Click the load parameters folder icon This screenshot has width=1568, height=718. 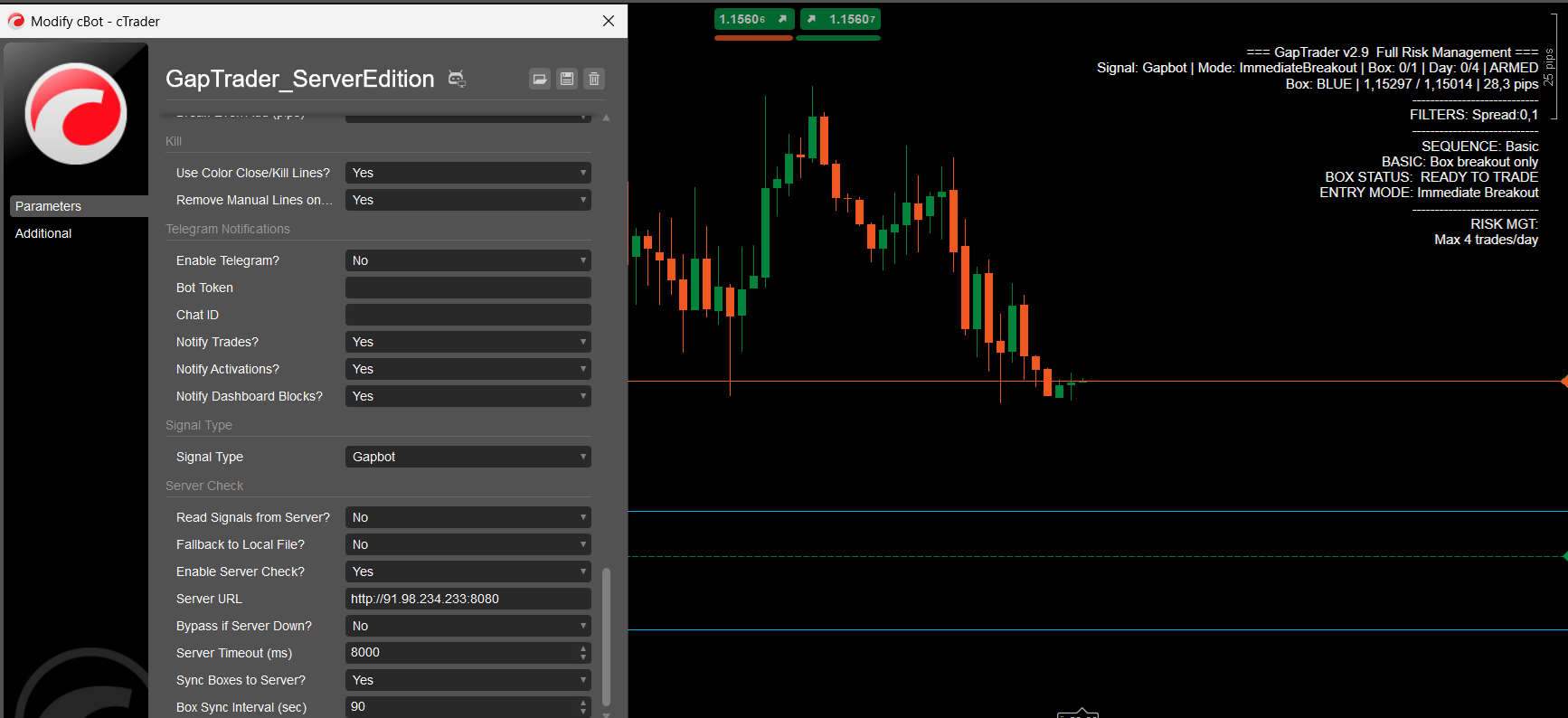539,79
